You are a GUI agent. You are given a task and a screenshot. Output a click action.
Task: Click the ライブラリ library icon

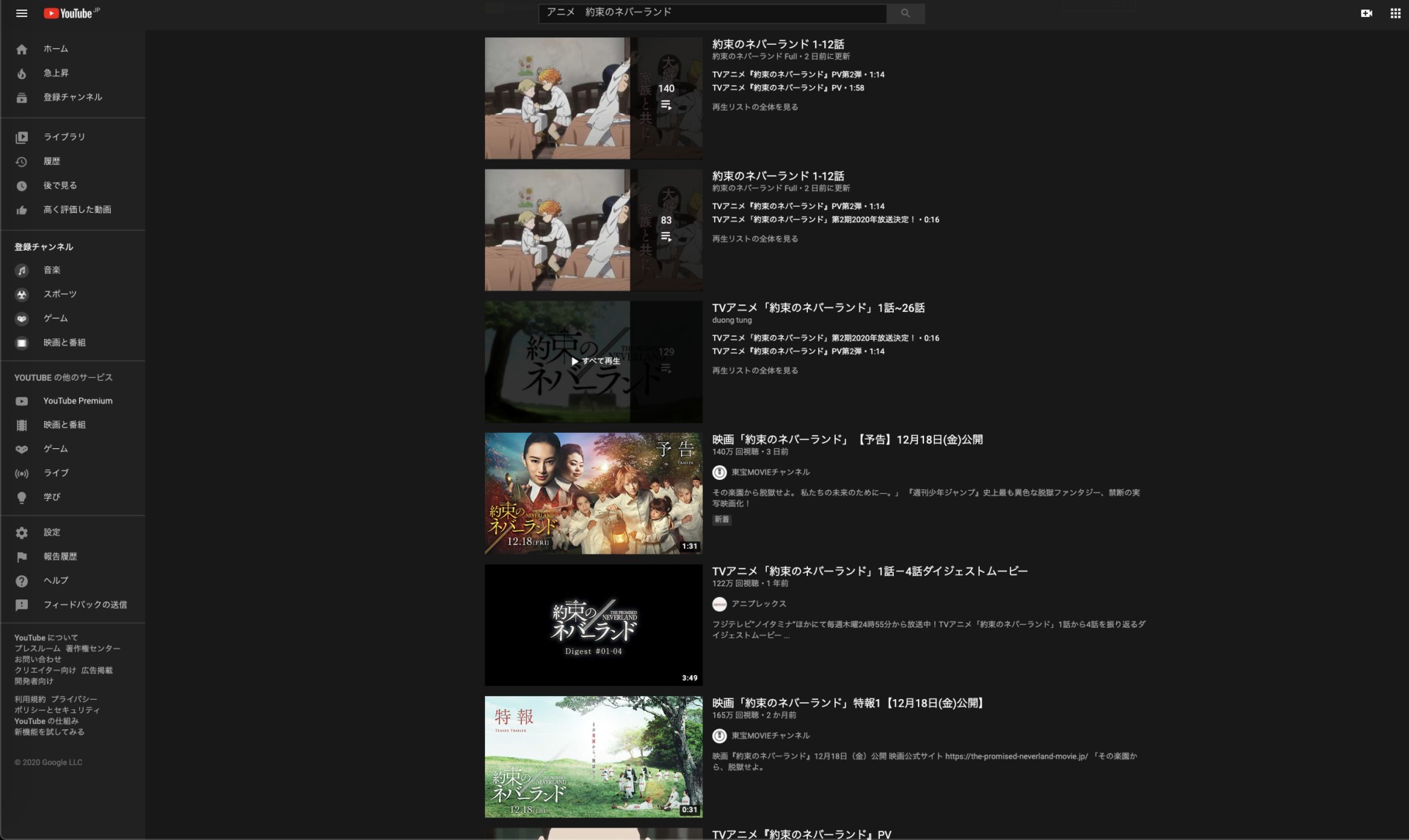pos(22,137)
